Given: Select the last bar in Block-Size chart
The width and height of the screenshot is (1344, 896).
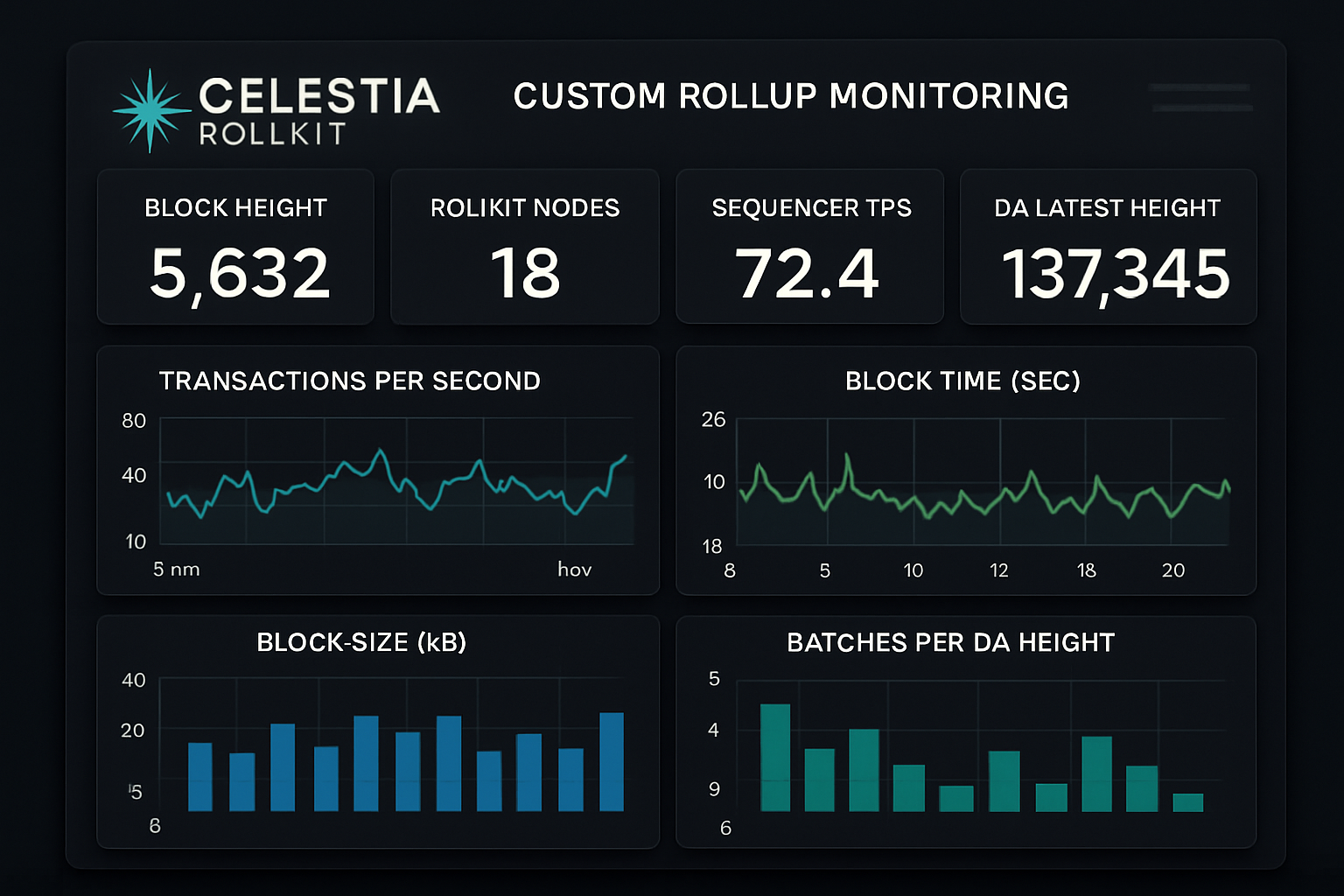Looking at the screenshot, I should pos(612,761).
